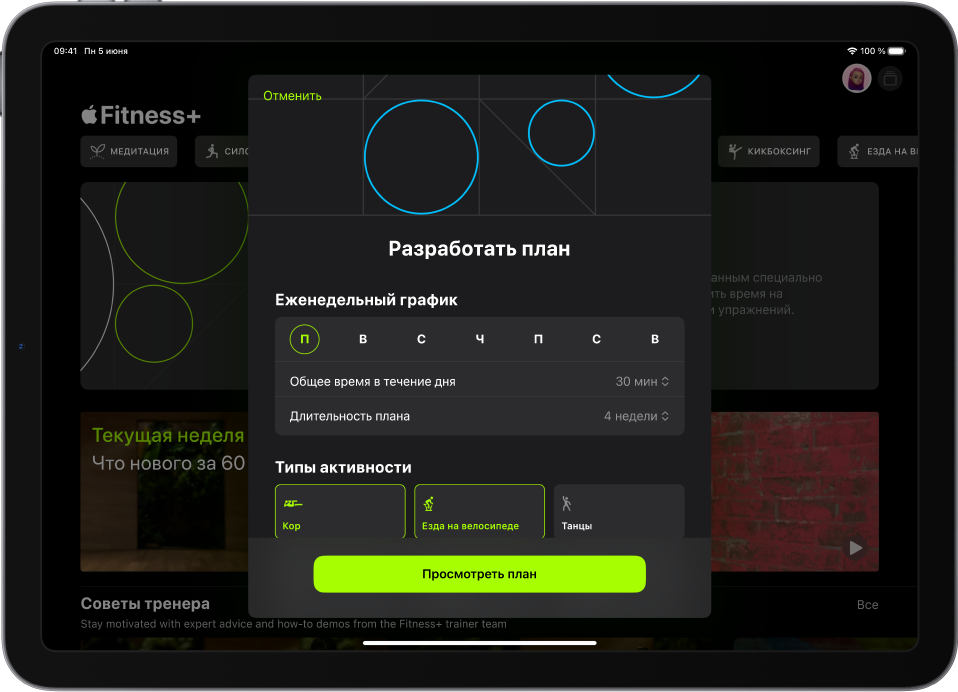Screen dimensions: 958x692
Task: Click the core workout icon in Кор card
Action: [x=293, y=504]
